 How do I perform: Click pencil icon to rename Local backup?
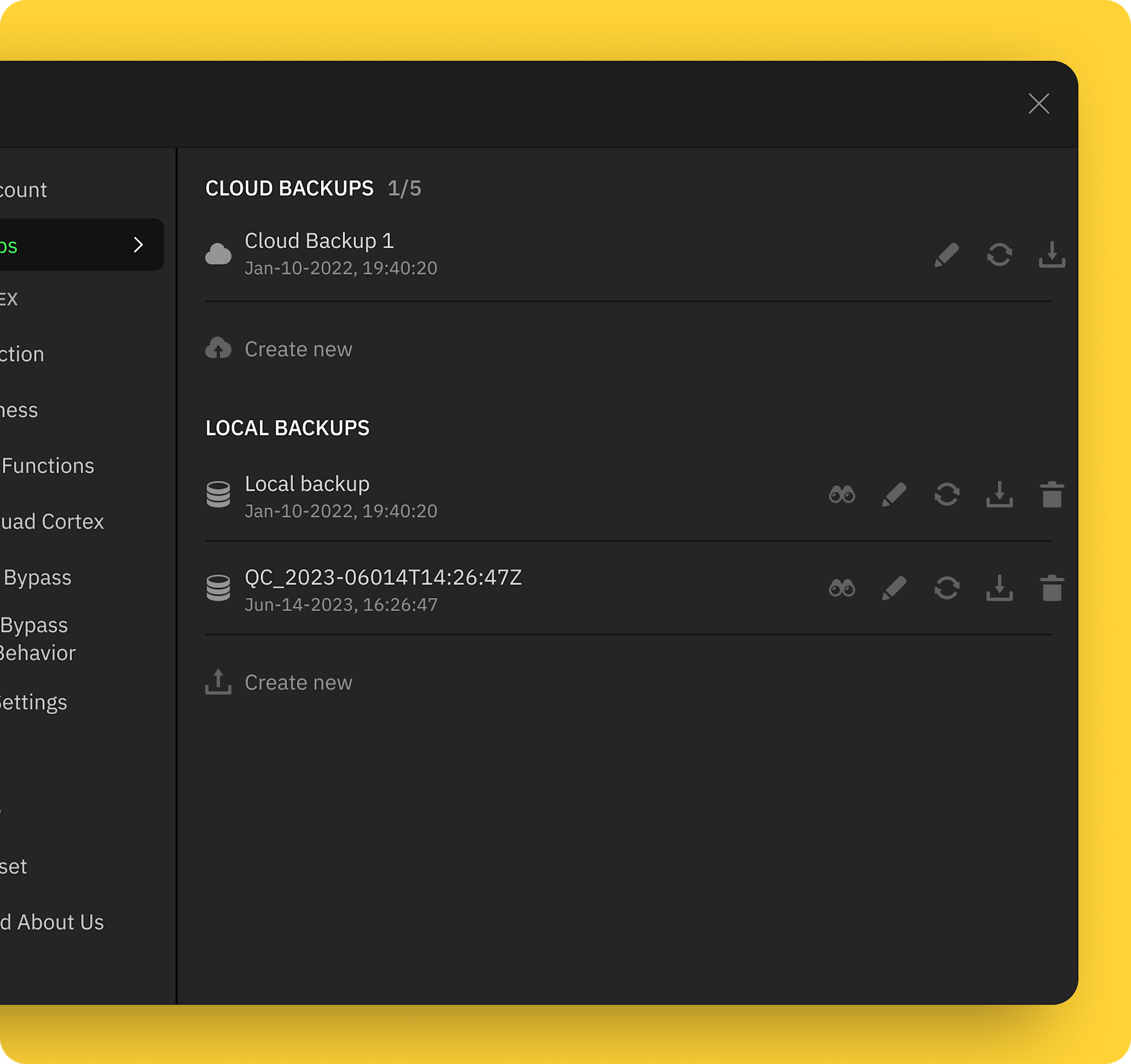[894, 495]
